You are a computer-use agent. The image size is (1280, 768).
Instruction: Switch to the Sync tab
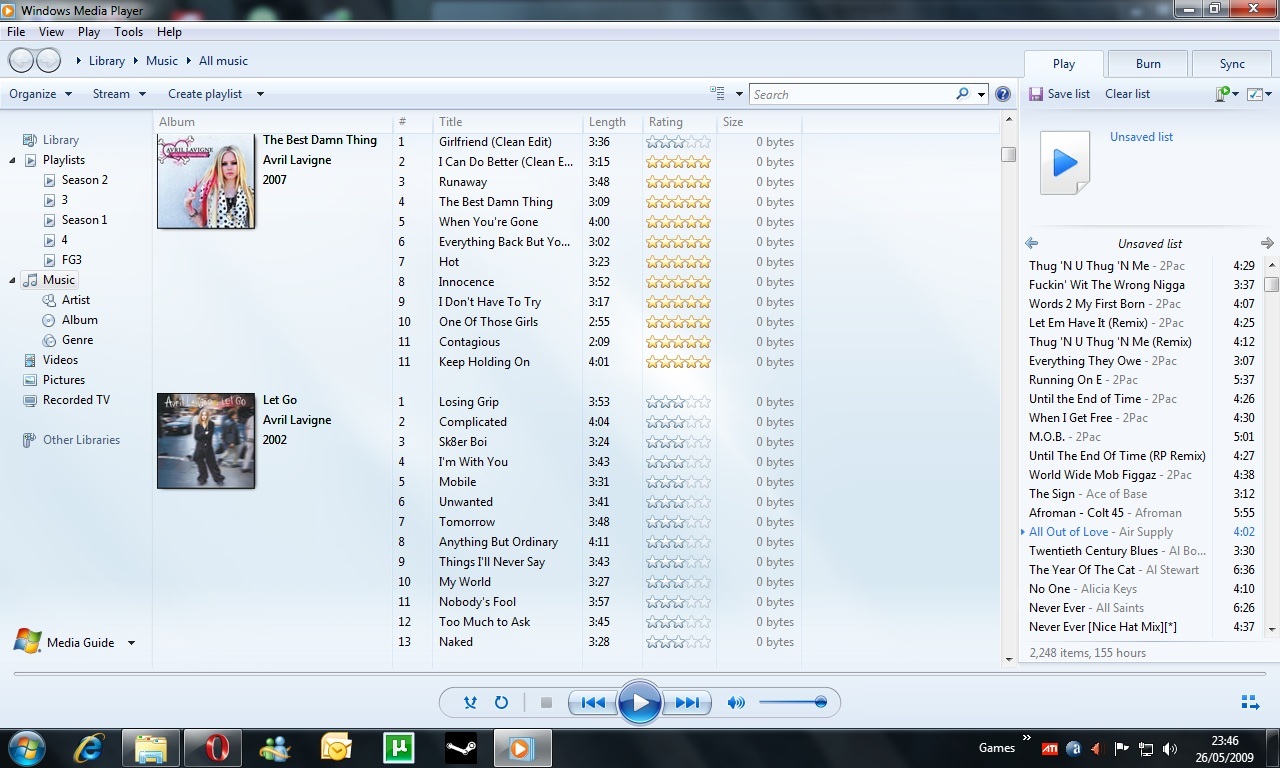[x=1232, y=64]
